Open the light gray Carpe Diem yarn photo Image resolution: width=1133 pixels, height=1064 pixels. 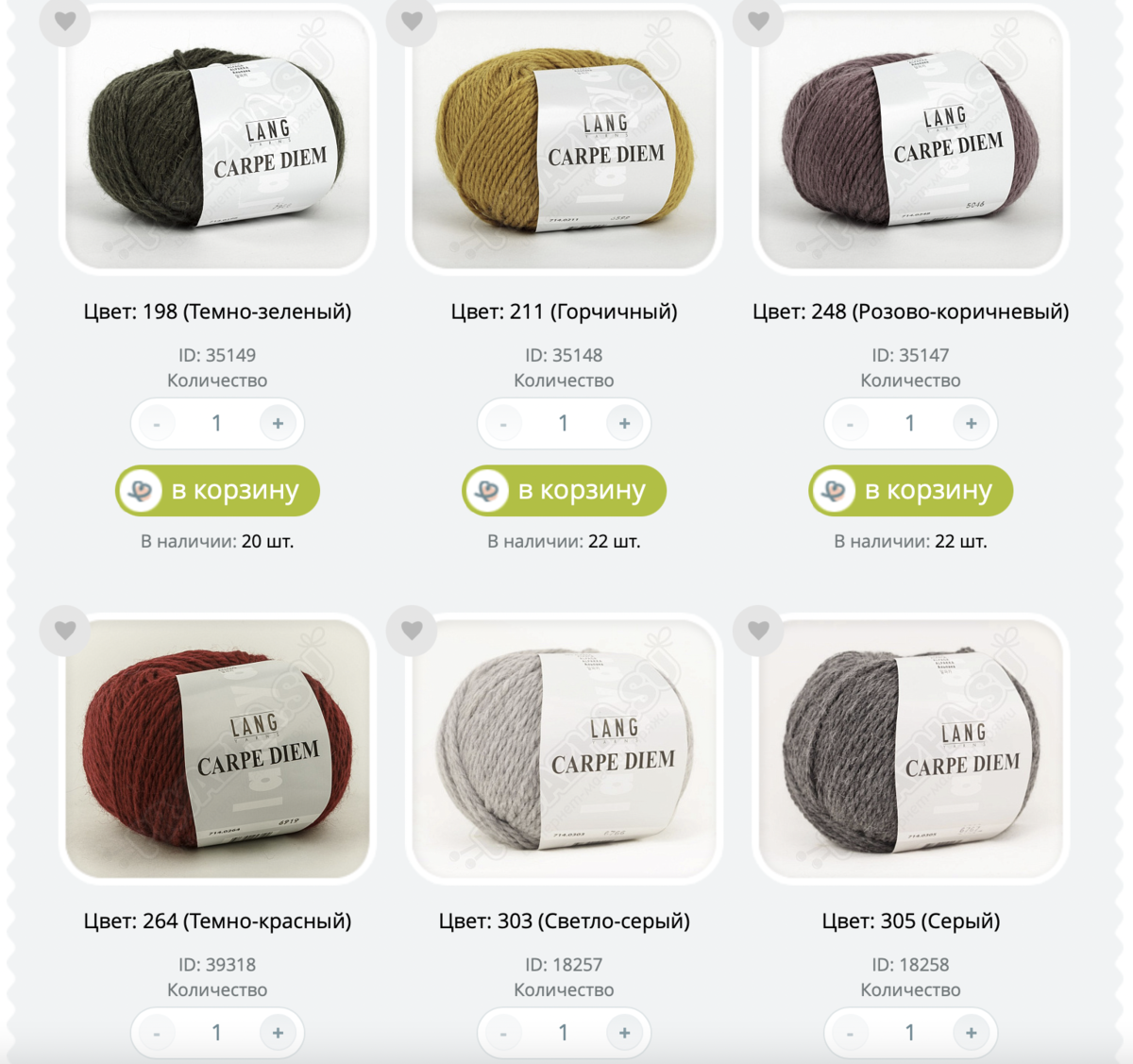pyautogui.click(x=564, y=749)
